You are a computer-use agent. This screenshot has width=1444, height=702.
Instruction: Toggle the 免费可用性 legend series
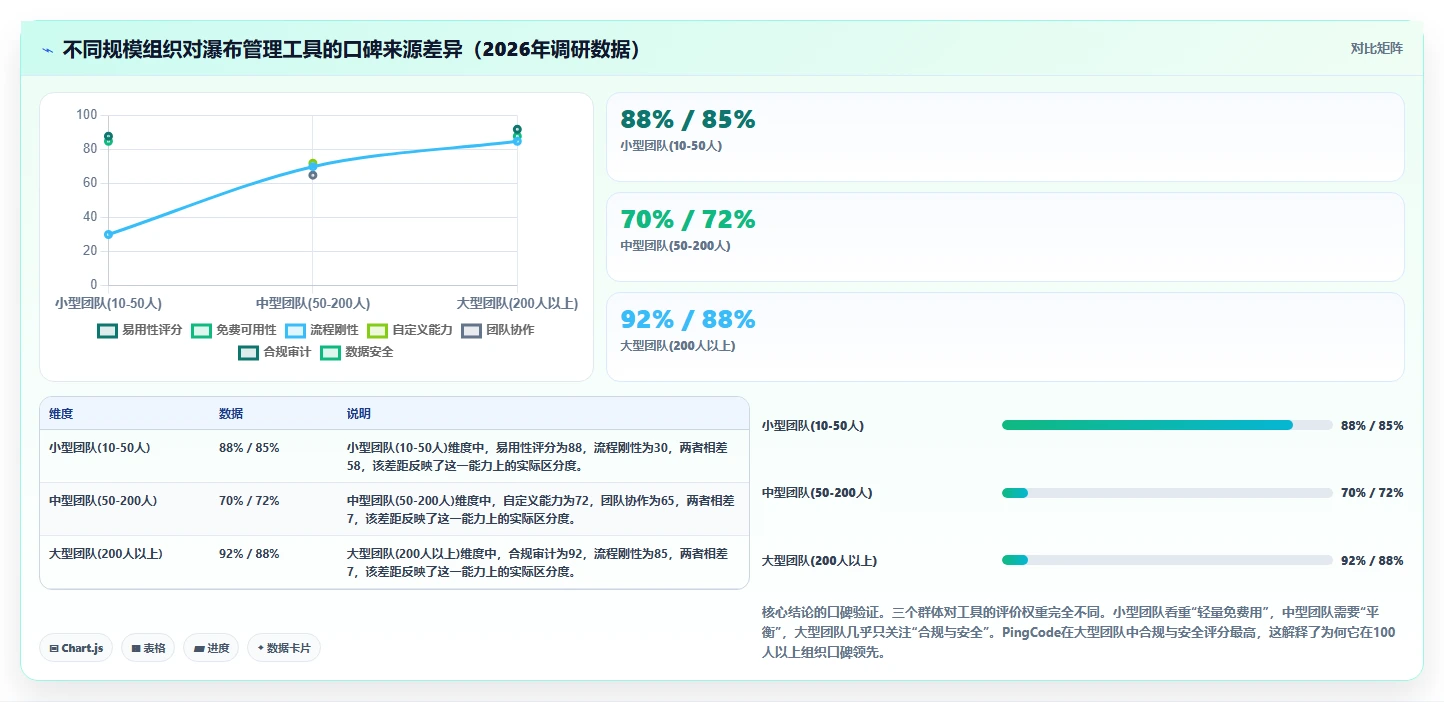(x=234, y=330)
